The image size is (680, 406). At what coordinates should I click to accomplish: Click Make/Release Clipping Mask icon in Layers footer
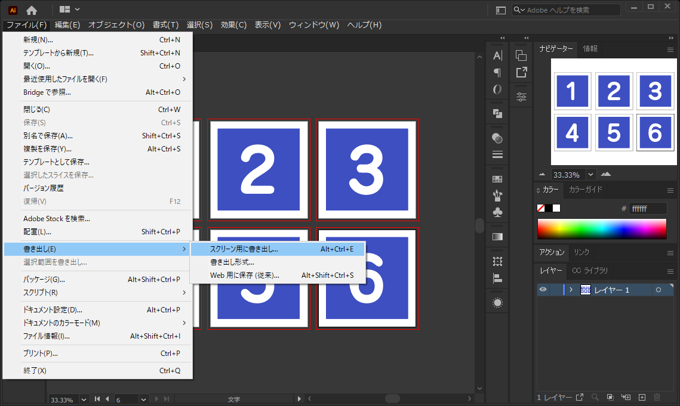pos(610,397)
